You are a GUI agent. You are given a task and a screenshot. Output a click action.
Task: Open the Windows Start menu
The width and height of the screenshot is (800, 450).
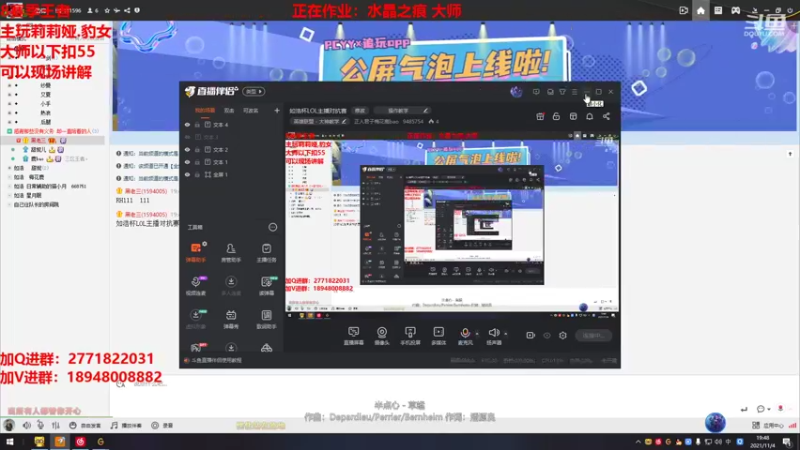click(x=10, y=442)
